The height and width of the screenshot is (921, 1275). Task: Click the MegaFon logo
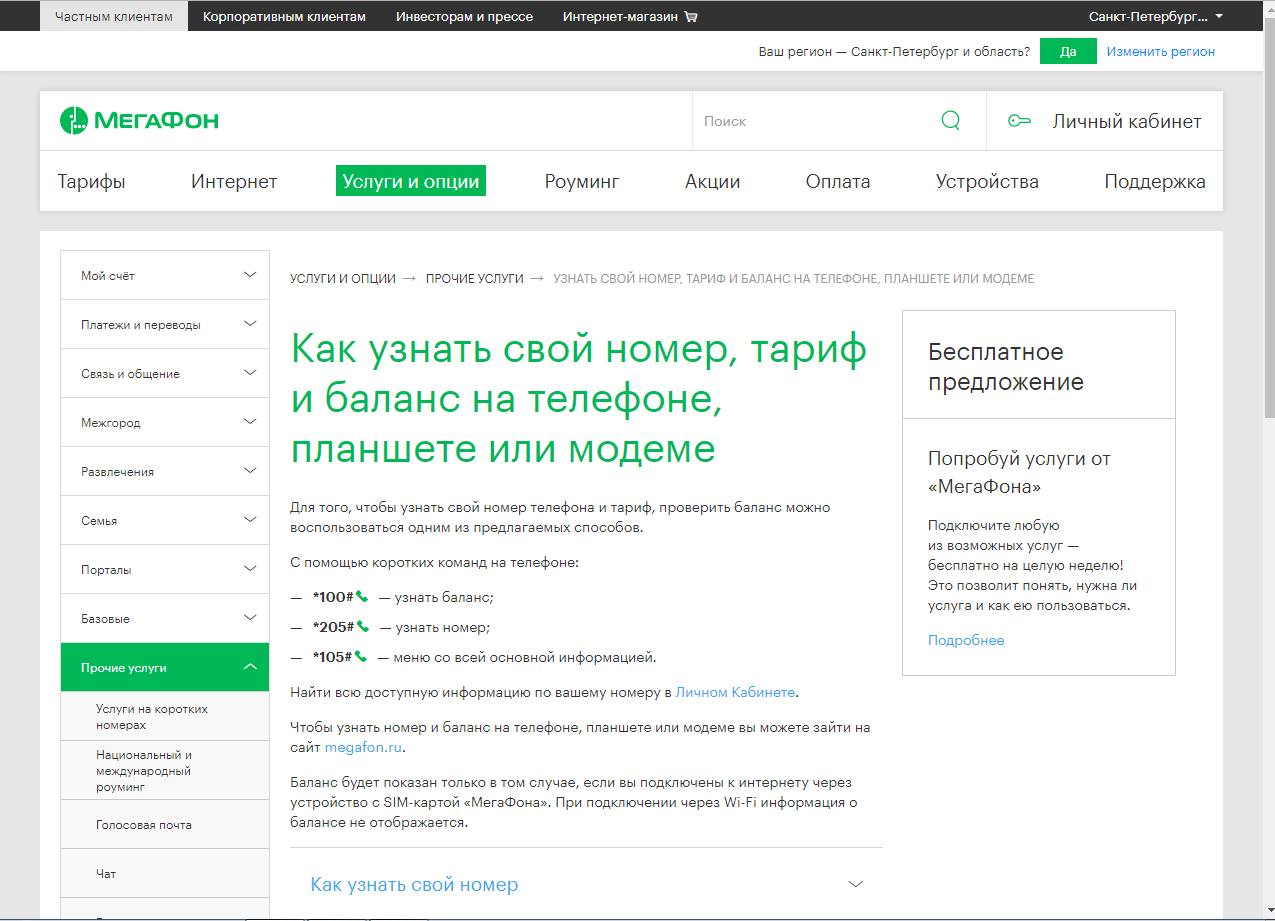tap(139, 121)
